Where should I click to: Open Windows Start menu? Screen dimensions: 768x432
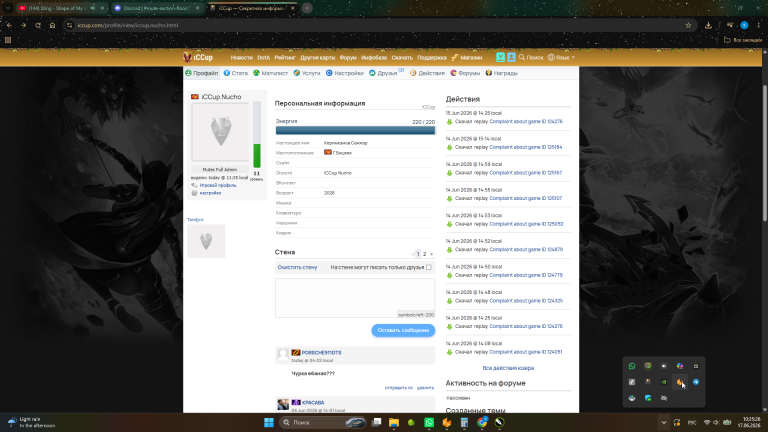269,423
